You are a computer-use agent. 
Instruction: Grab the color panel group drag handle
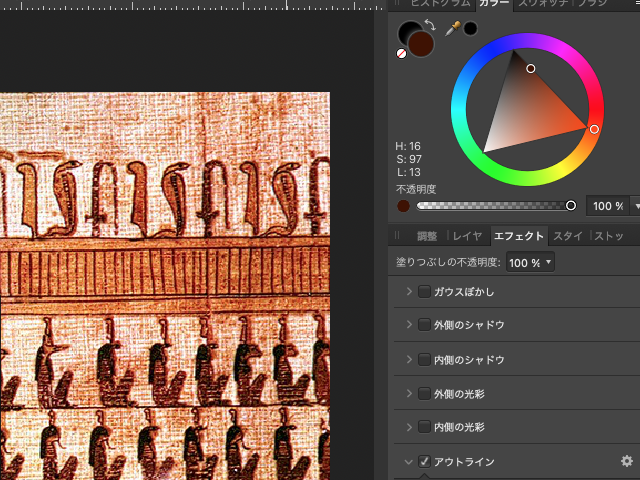click(397, 2)
